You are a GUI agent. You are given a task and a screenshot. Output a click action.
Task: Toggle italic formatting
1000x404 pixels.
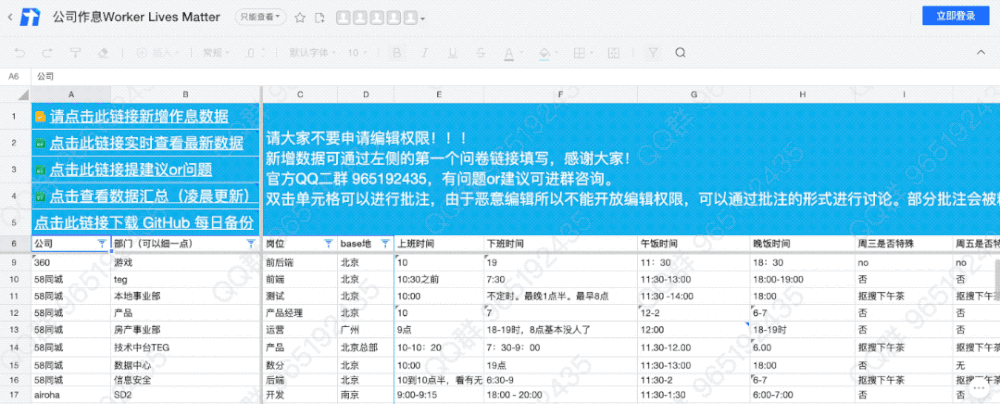tap(425, 52)
